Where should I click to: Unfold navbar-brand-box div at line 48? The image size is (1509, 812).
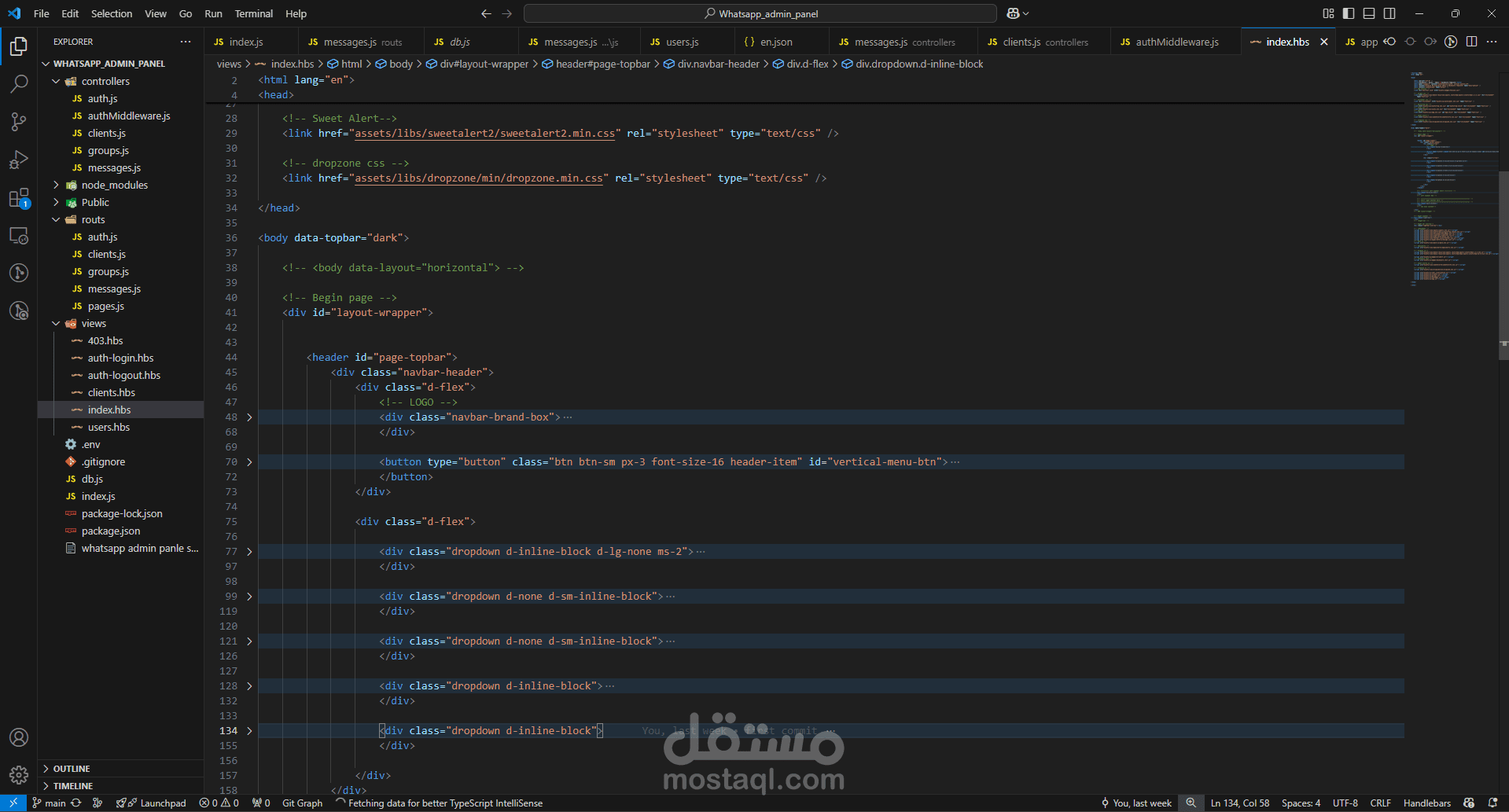pos(249,417)
